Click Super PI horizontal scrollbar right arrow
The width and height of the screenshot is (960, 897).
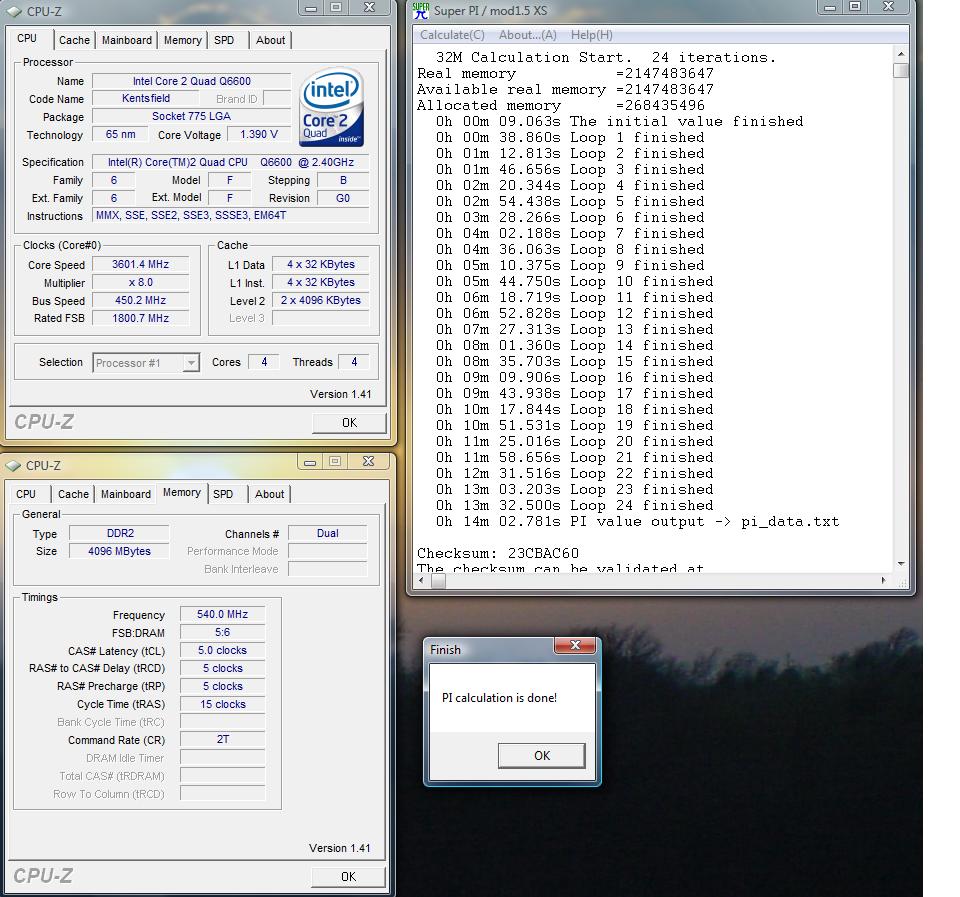[x=883, y=580]
